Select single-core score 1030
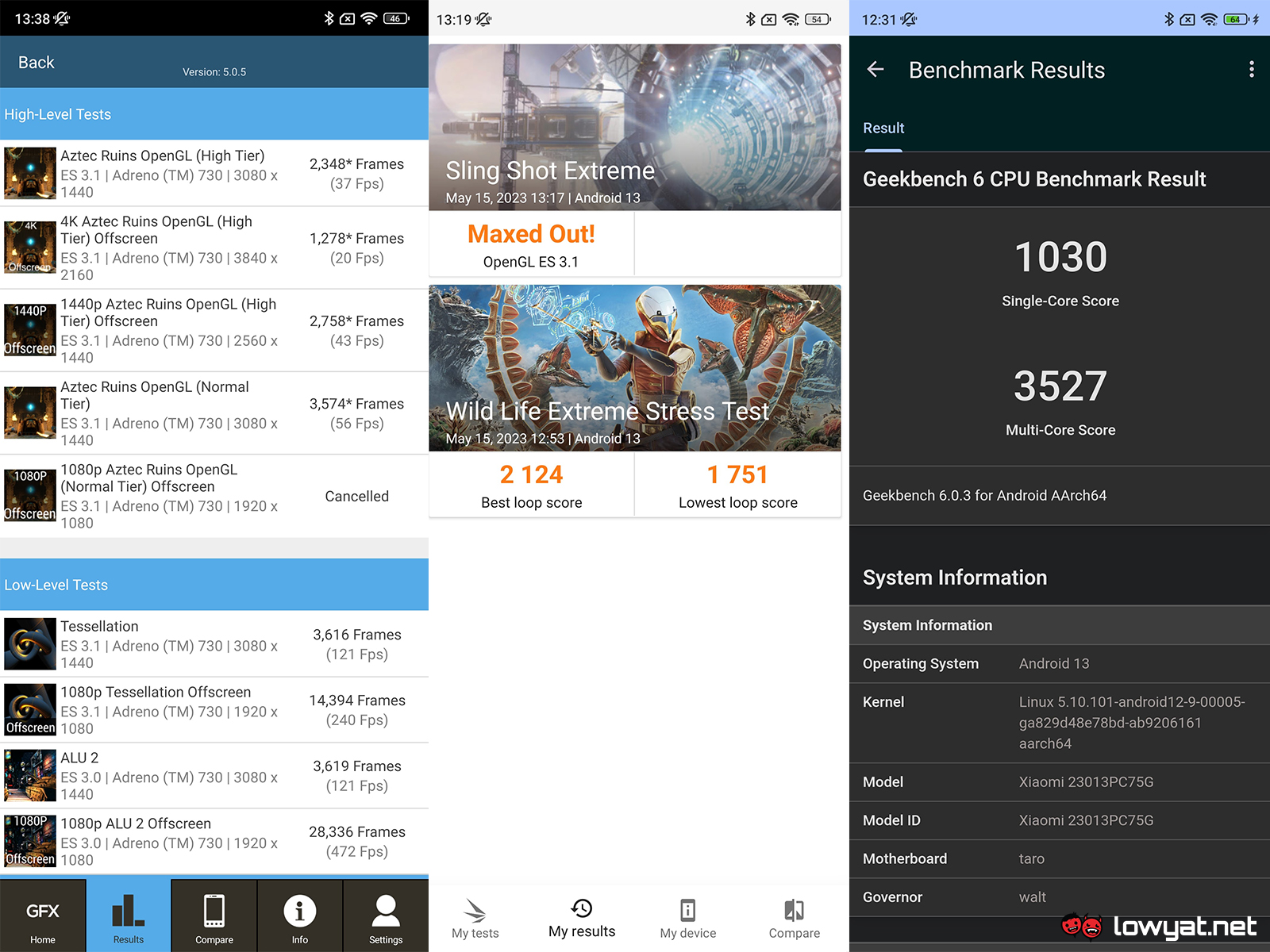 pos(1060,257)
